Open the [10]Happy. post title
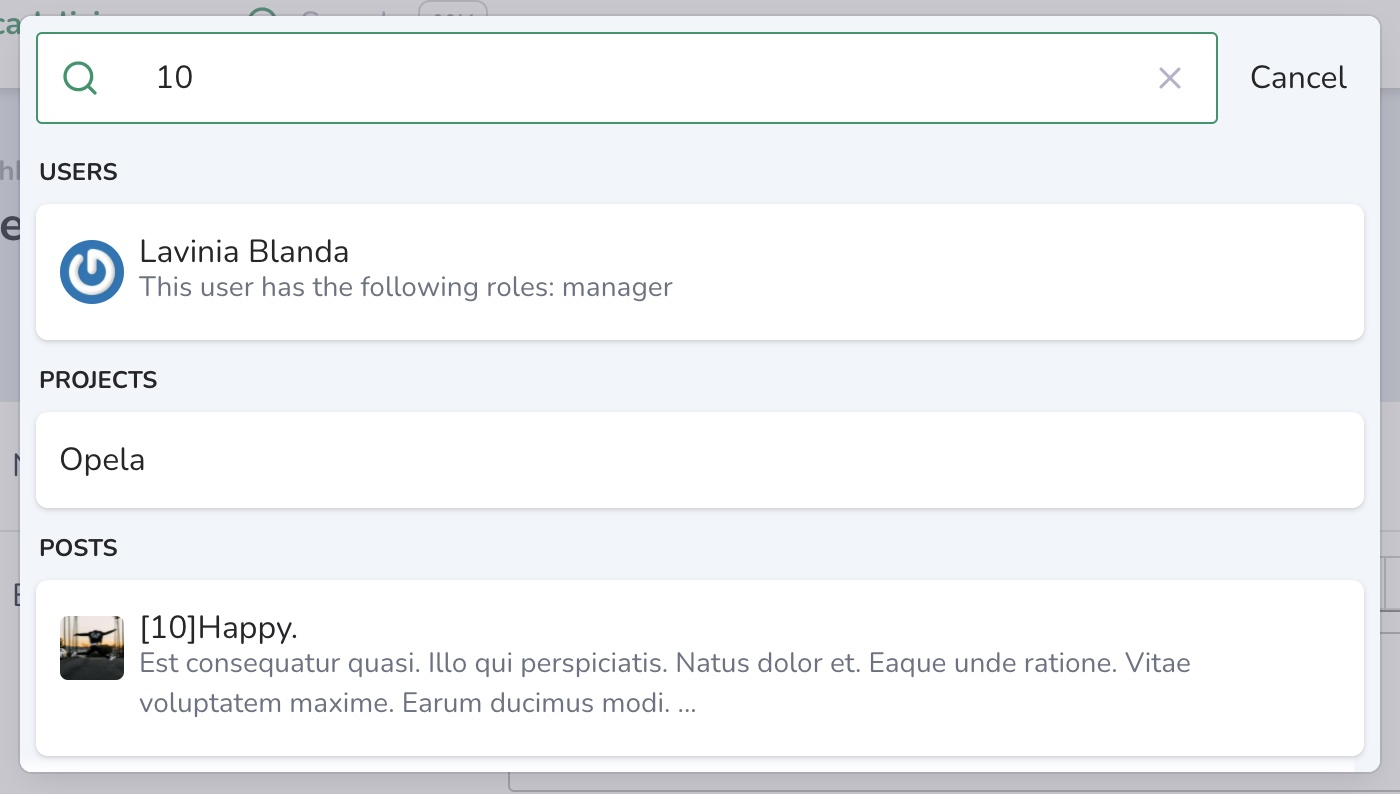1400x794 pixels. click(x=219, y=628)
